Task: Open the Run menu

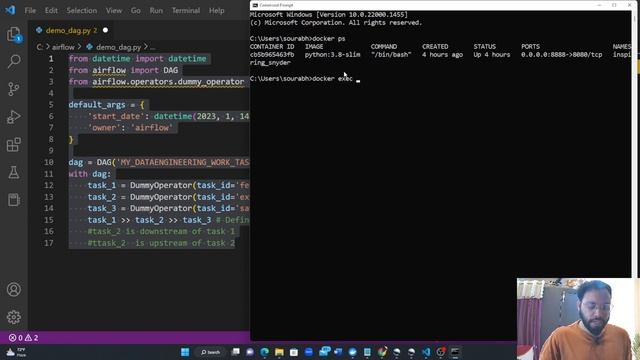Action: point(156,11)
